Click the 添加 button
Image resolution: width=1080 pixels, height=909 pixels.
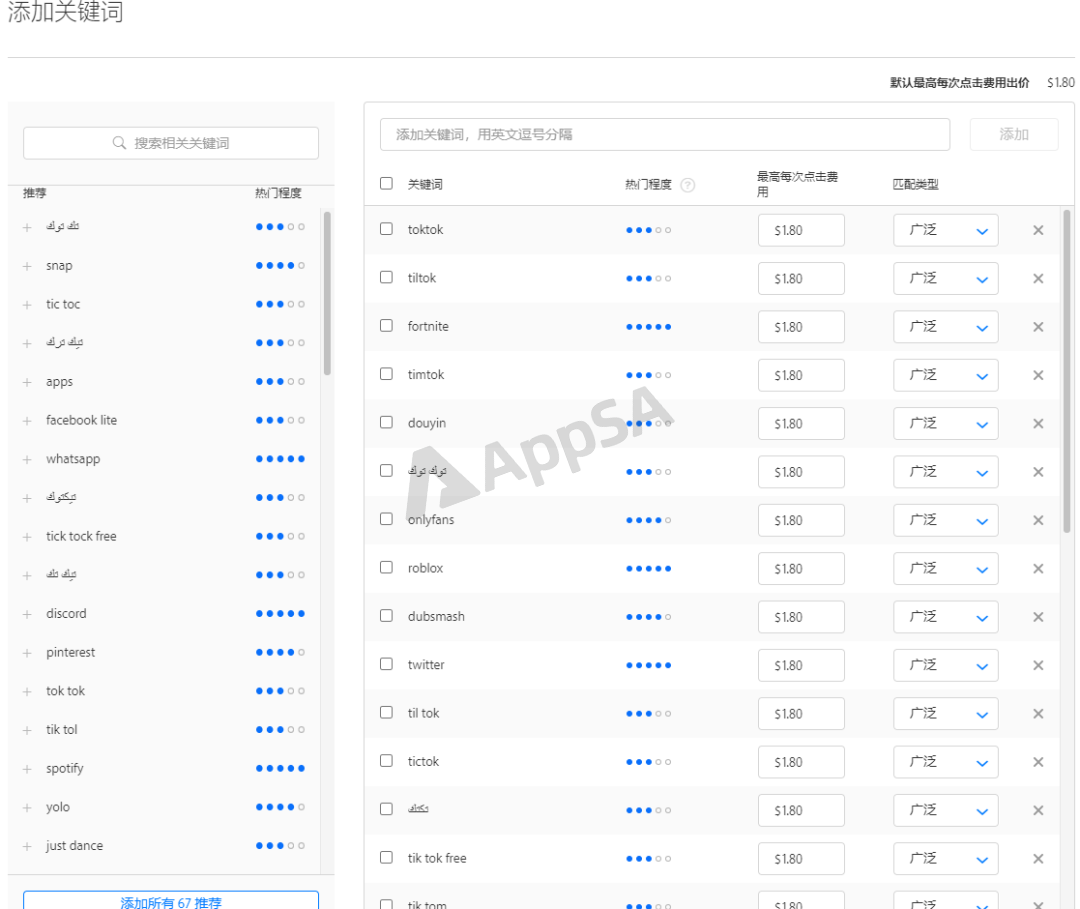tap(1014, 134)
